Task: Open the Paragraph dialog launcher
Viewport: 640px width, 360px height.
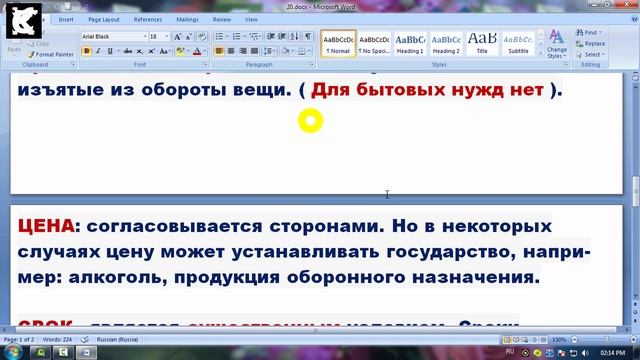Action: point(311,64)
